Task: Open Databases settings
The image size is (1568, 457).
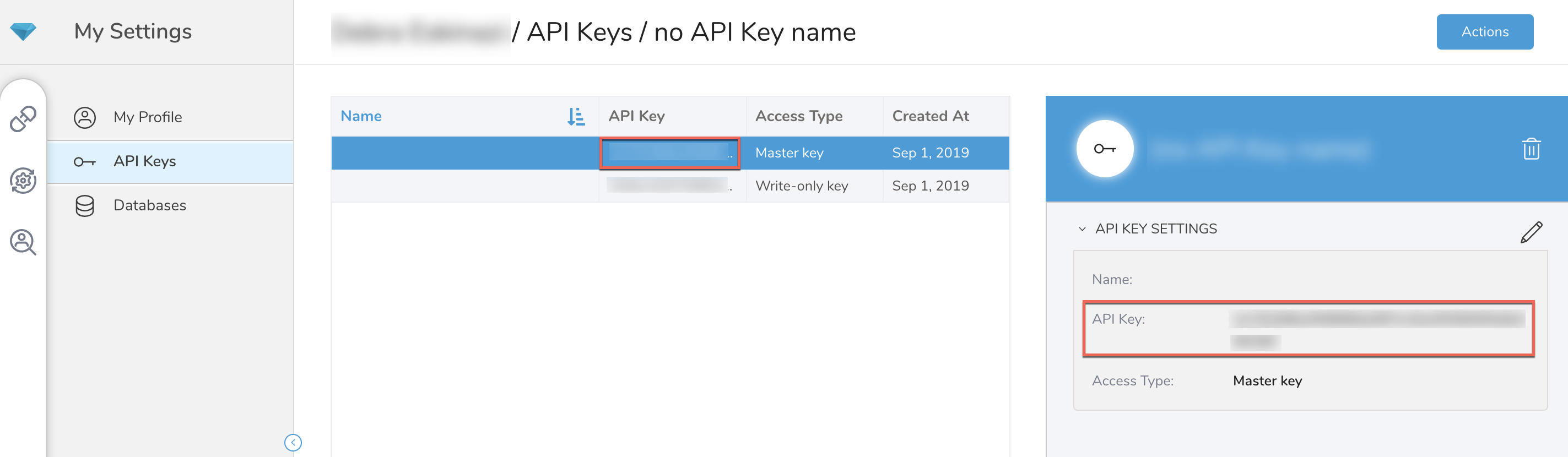Action: click(149, 206)
